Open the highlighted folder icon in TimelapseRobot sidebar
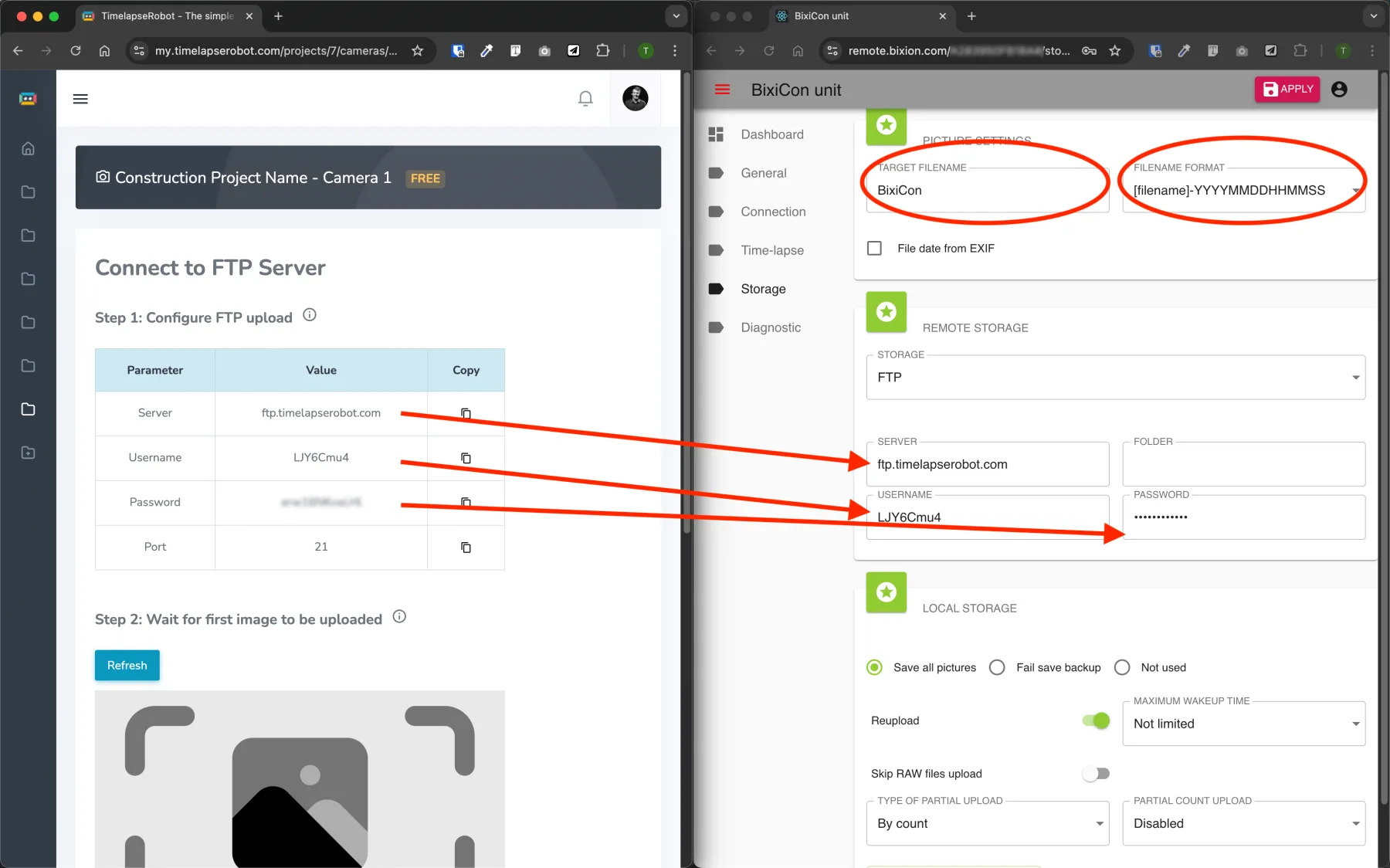This screenshot has height=868, width=1390. [28, 409]
